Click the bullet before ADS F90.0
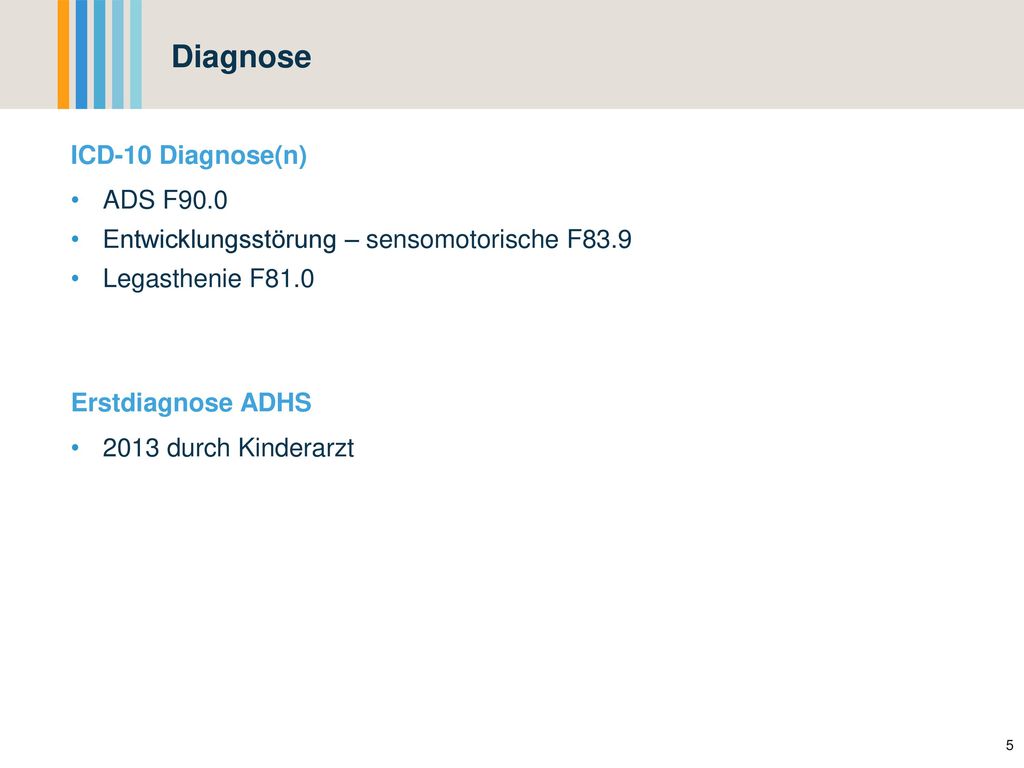 (x=75, y=200)
